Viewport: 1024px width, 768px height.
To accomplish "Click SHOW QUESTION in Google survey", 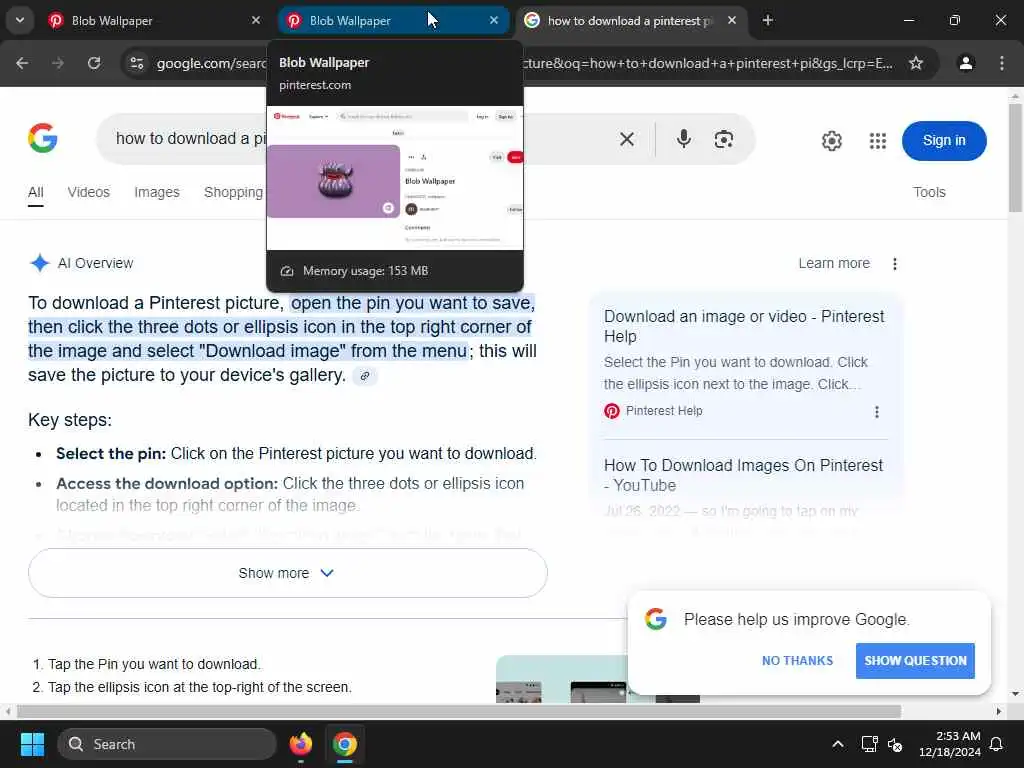I will [x=915, y=660].
